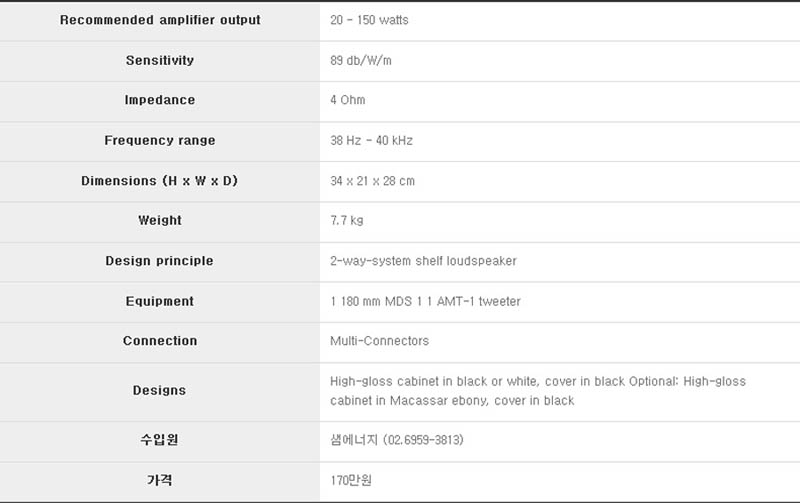Click the Recommended amplifier output label
The height and width of the screenshot is (503, 800).
[160, 20]
